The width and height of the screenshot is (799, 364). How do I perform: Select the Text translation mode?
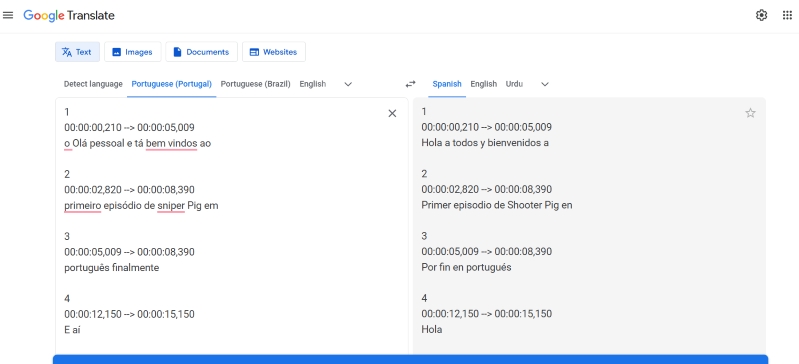tap(77, 52)
